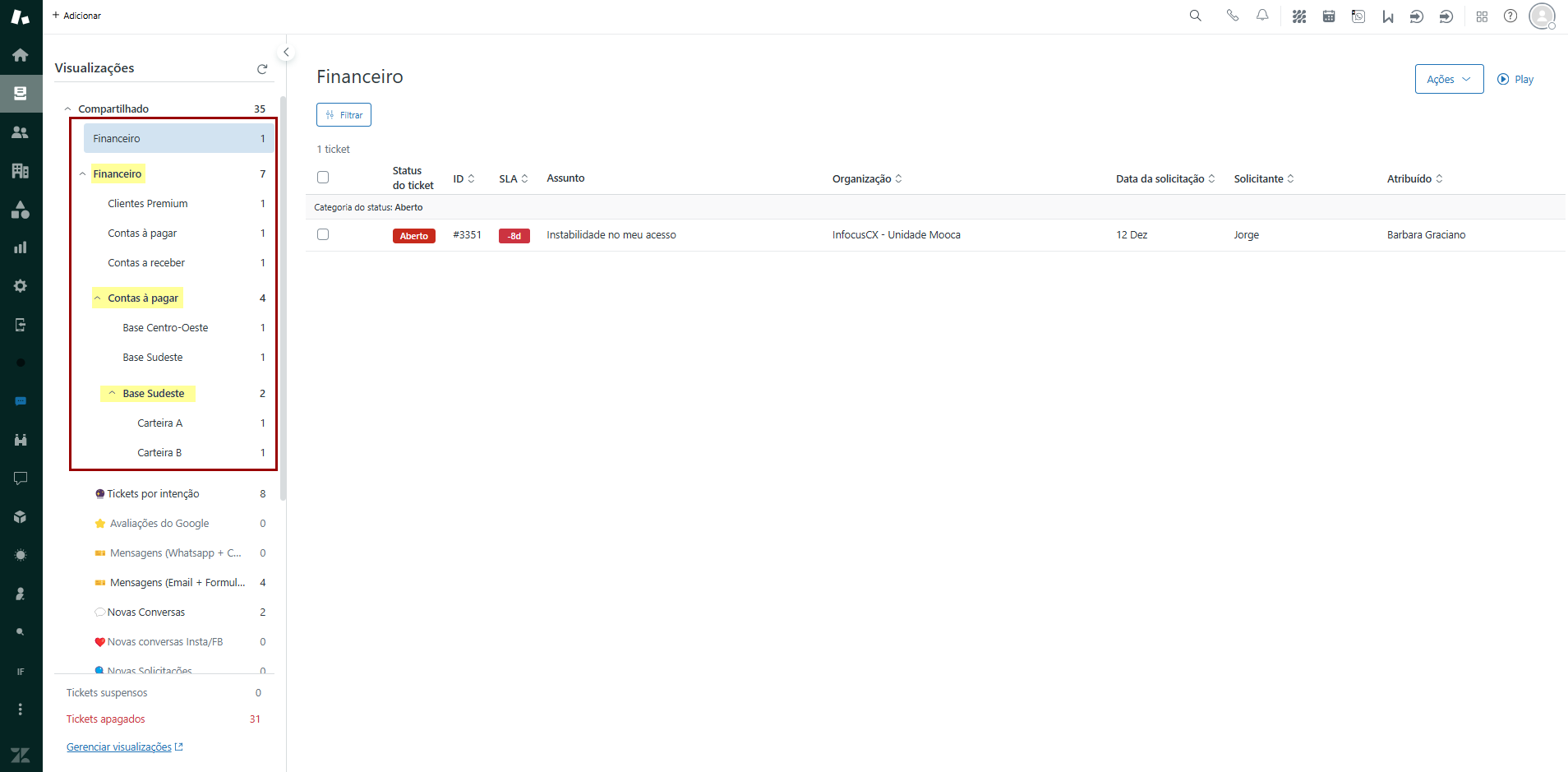Viewport: 1568px width, 772px height.
Task: Open the phone call icon
Action: coord(1232,16)
